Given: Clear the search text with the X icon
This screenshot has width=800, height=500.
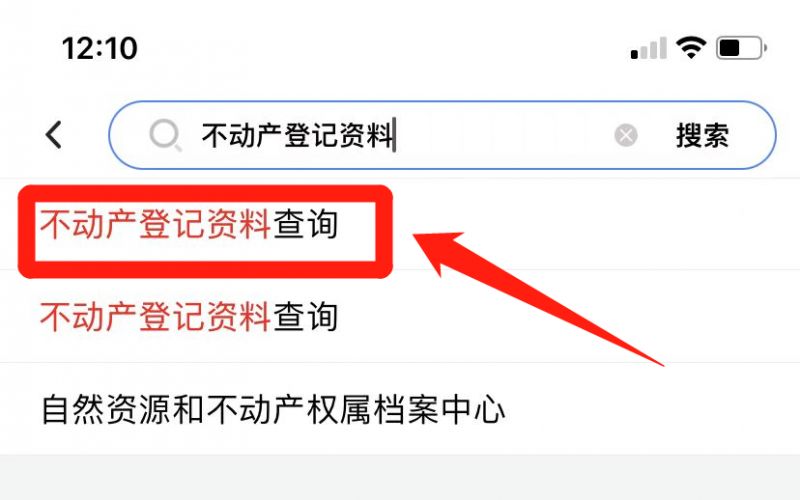Looking at the screenshot, I should [626, 135].
